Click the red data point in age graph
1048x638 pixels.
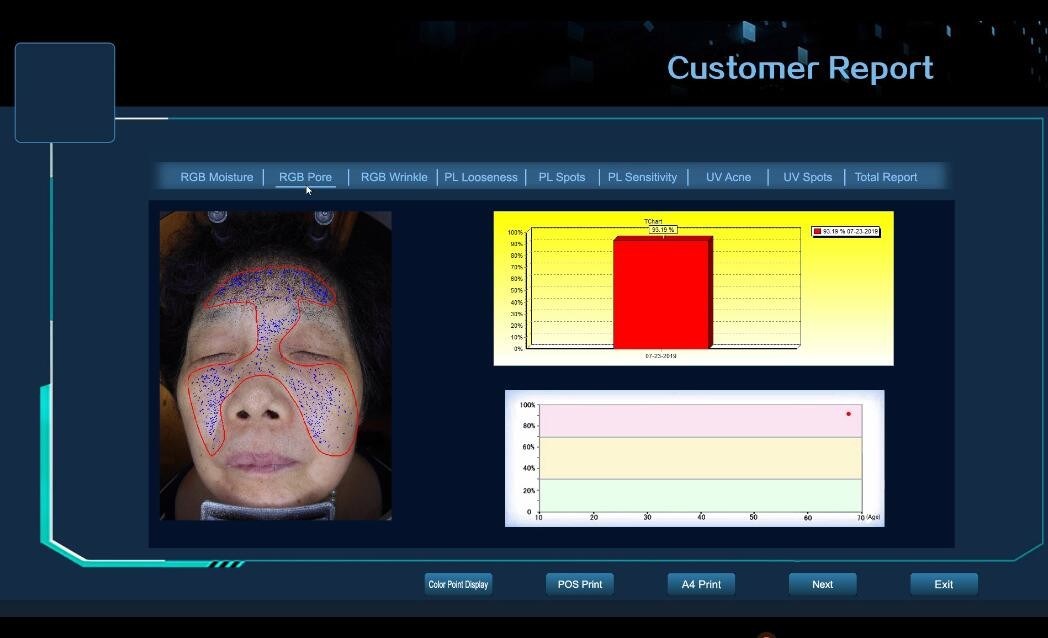(x=848, y=414)
